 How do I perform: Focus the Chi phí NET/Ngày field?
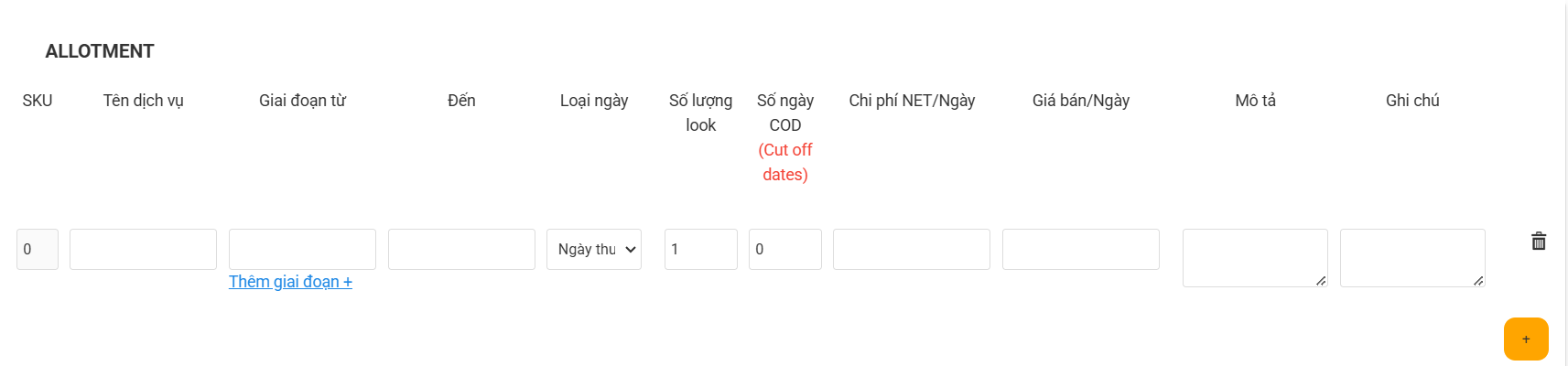912,249
